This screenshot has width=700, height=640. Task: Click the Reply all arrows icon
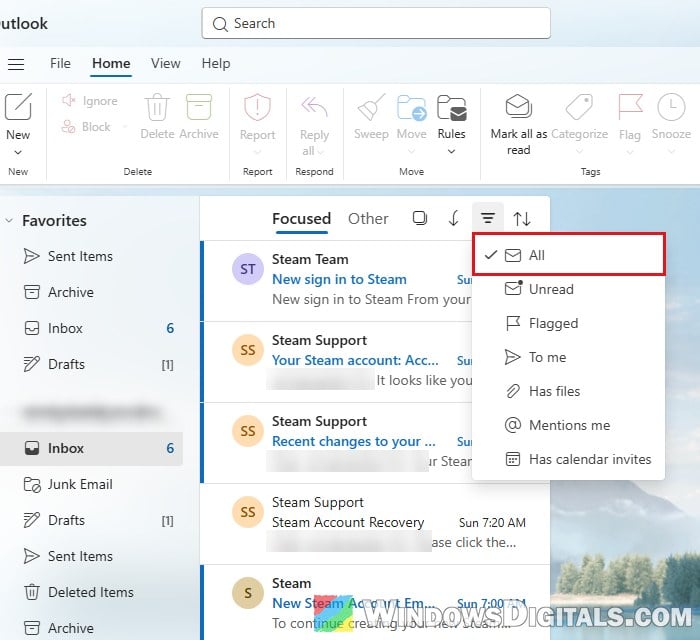[x=314, y=107]
